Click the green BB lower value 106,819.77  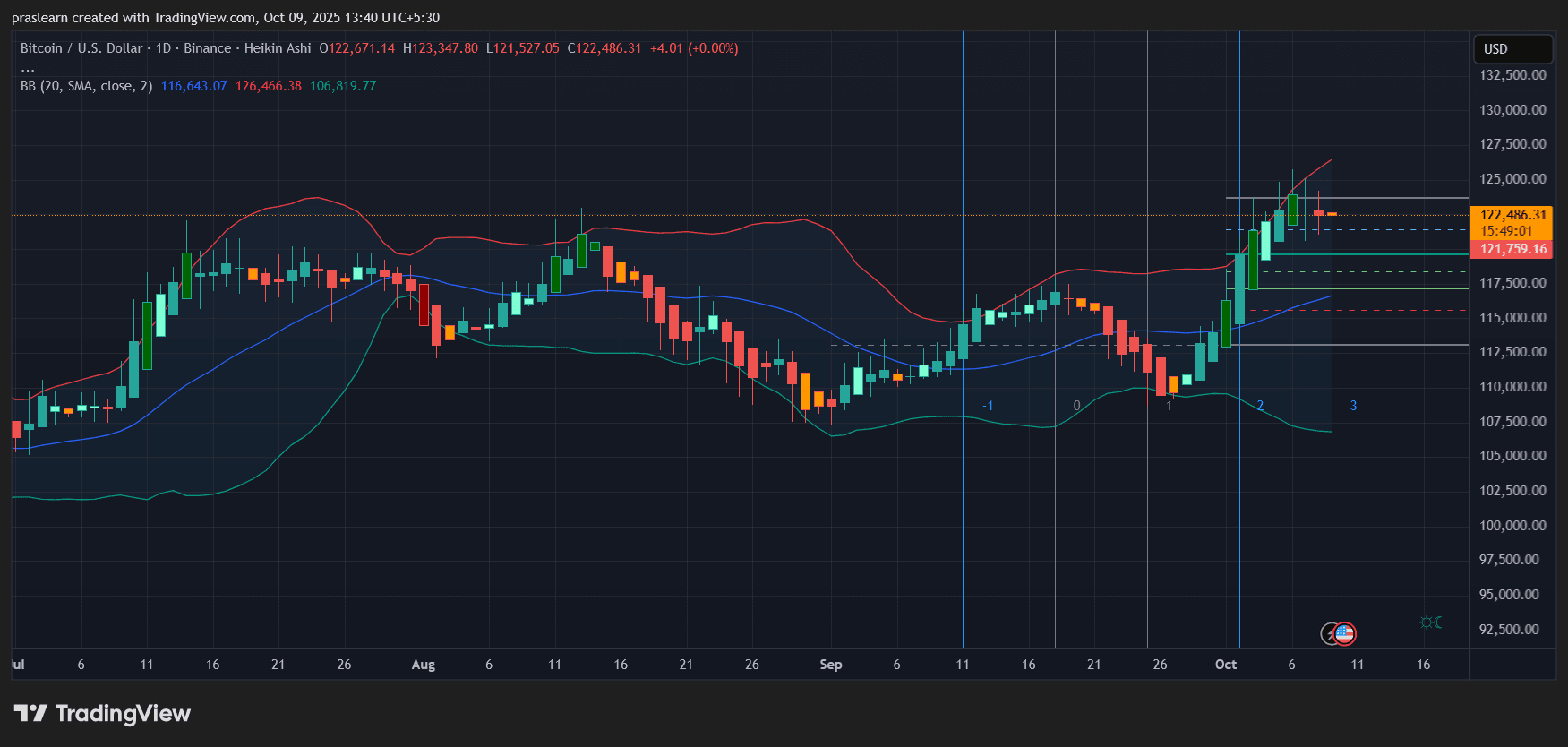[x=342, y=86]
